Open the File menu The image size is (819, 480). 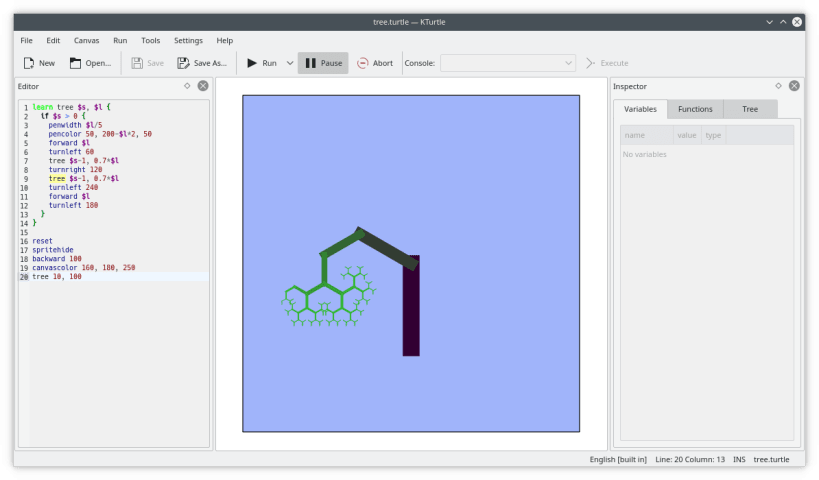[x=27, y=40]
